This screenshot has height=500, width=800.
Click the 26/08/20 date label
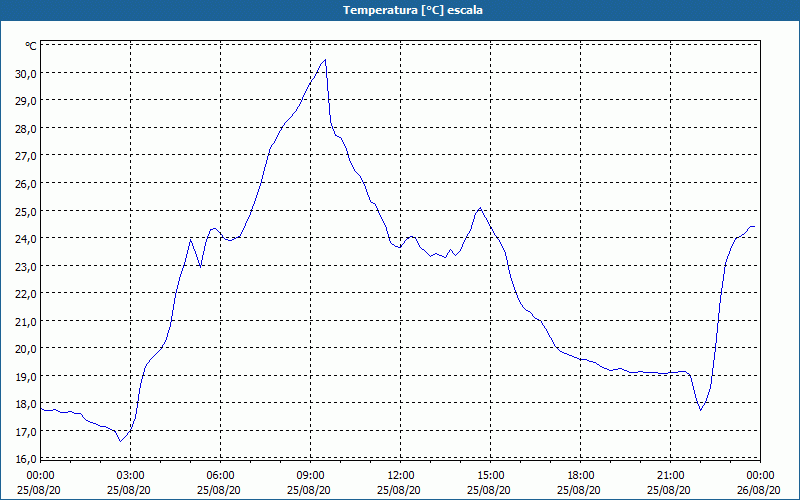(x=759, y=490)
